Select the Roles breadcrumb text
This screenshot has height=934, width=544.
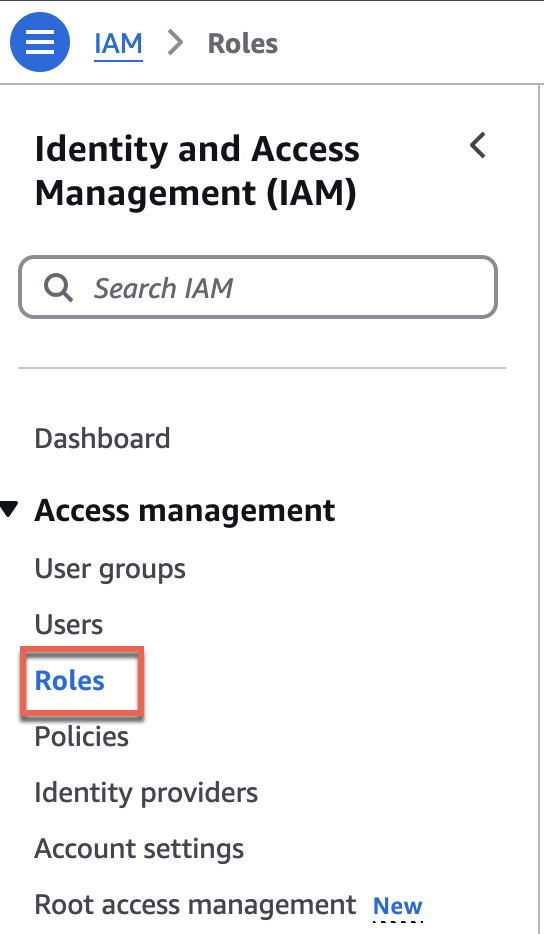(243, 43)
